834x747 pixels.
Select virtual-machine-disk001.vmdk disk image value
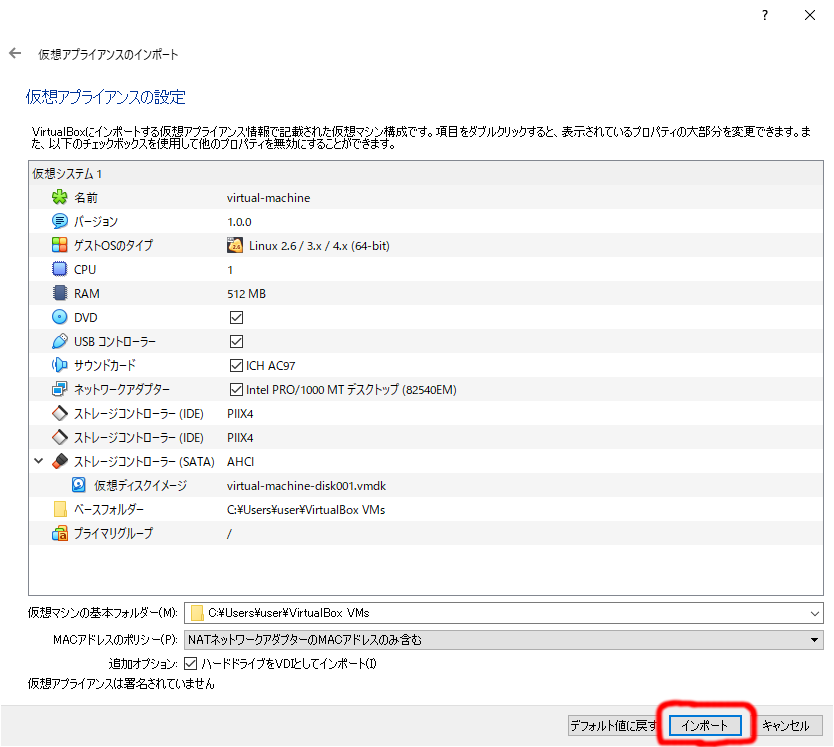point(306,486)
